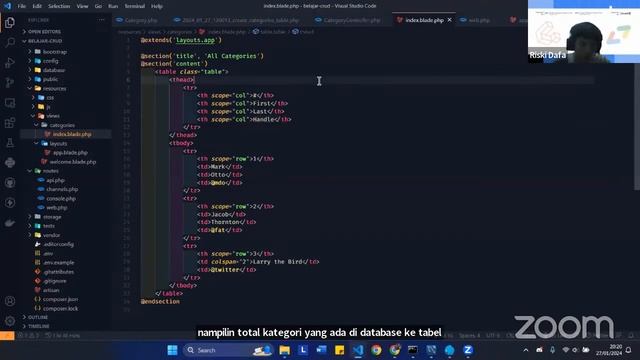Open welcome.blade.php in the file tree

(x=73, y=162)
